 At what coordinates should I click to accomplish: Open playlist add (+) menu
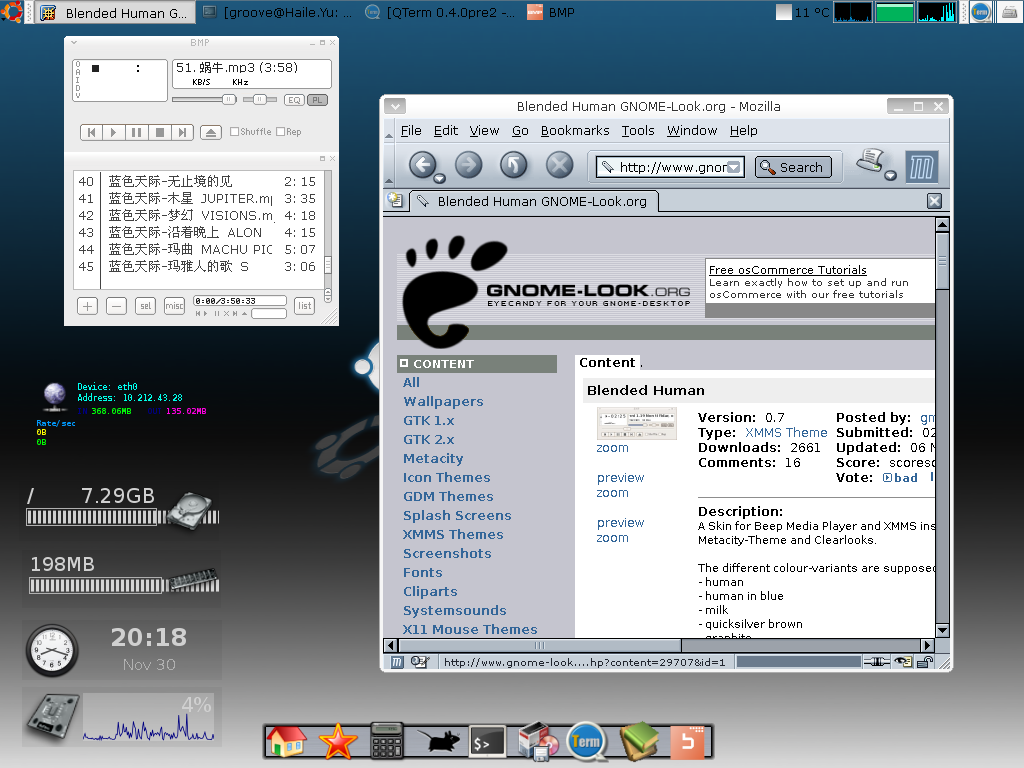pyautogui.click(x=88, y=306)
